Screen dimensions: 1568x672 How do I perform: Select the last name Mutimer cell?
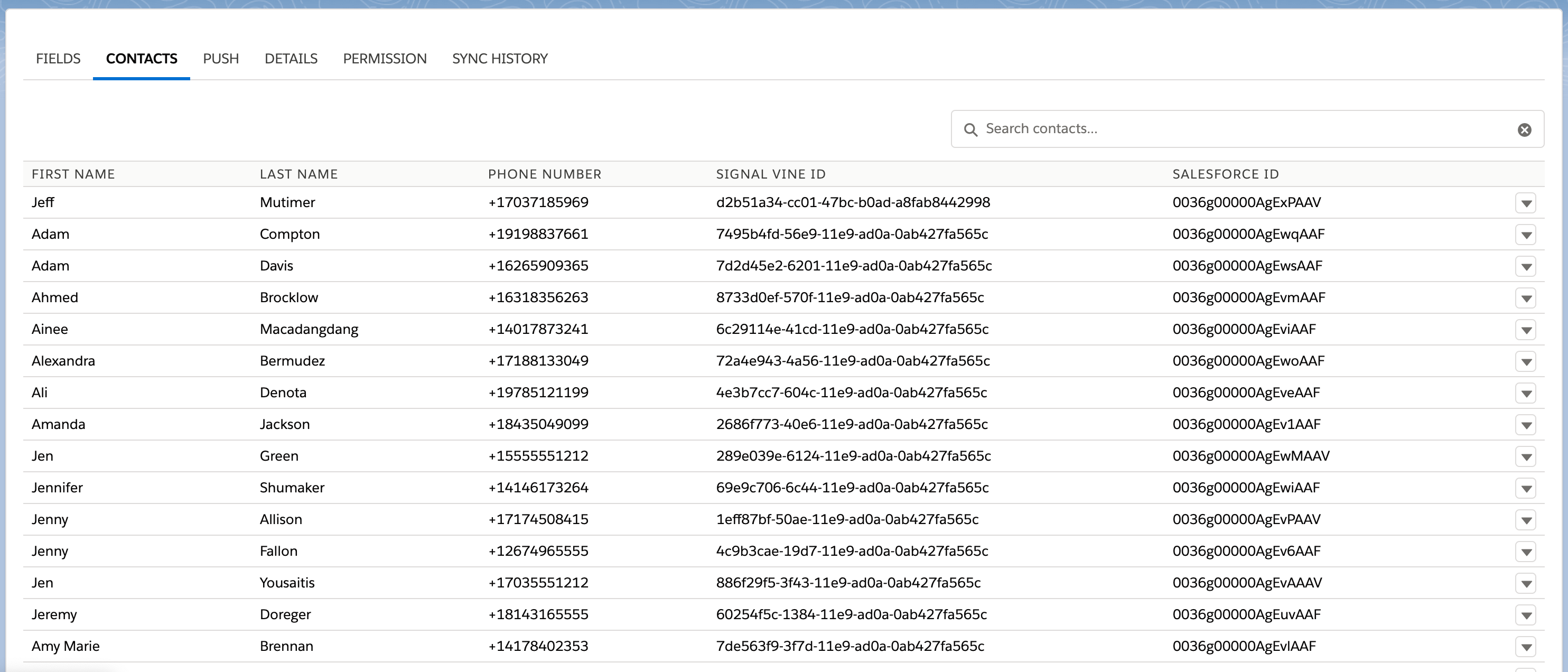(287, 202)
